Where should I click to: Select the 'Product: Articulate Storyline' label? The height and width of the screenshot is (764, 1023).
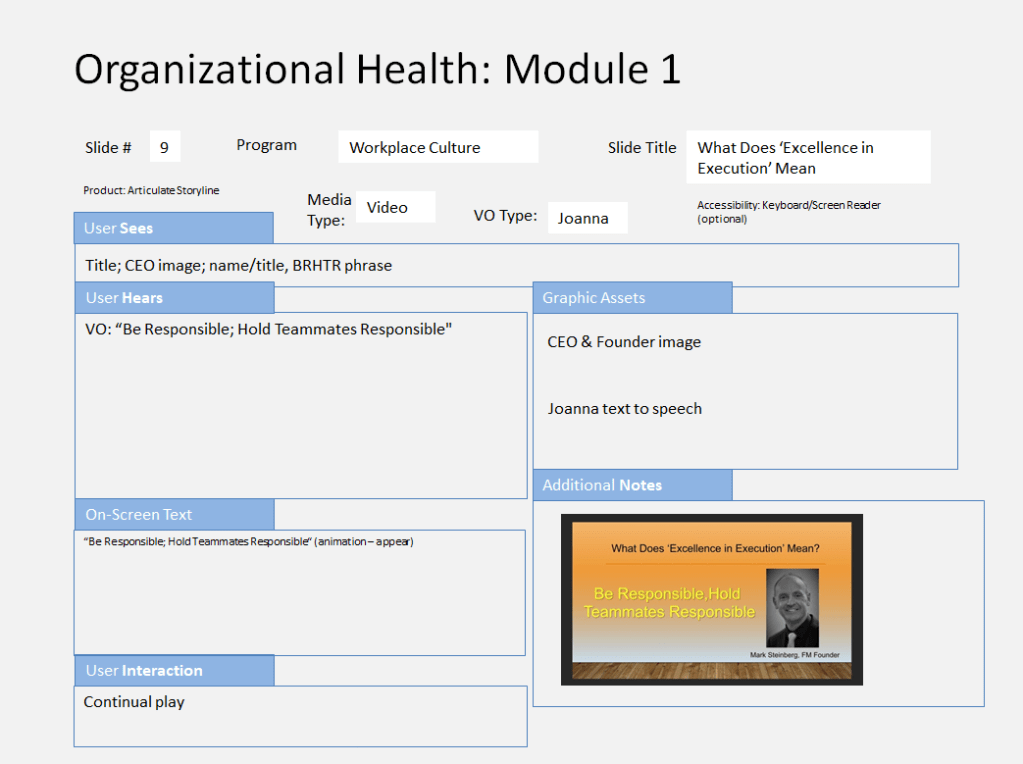[x=151, y=190]
